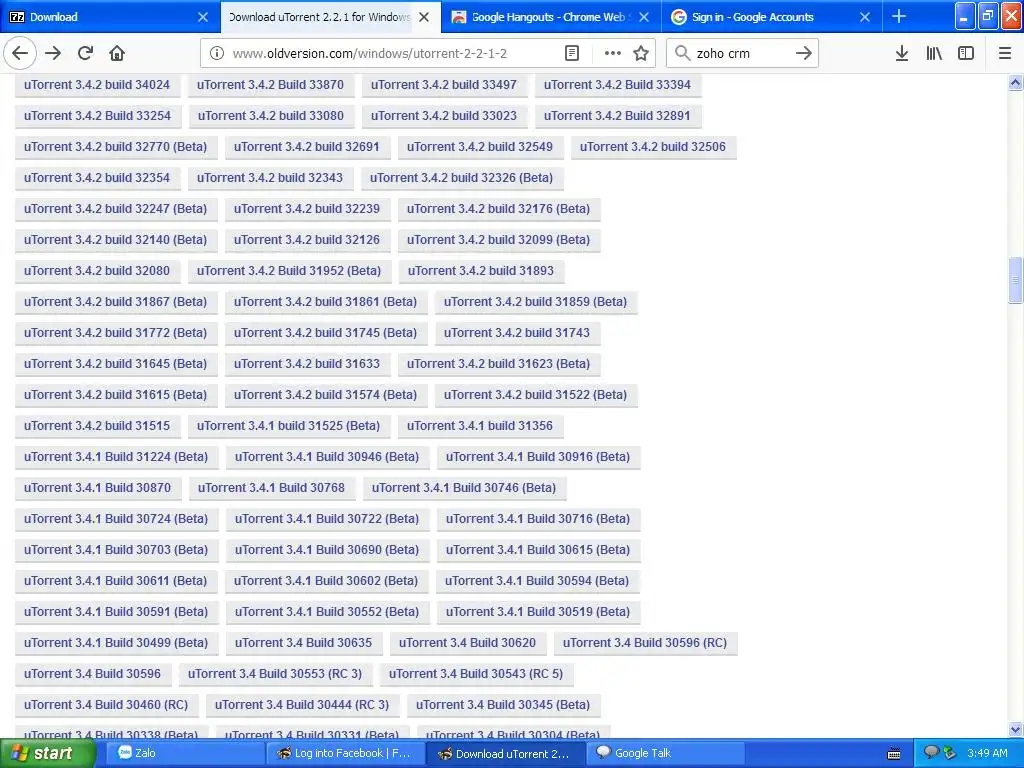Open the browser home page
Image resolution: width=1024 pixels, height=768 pixels.
(117, 53)
